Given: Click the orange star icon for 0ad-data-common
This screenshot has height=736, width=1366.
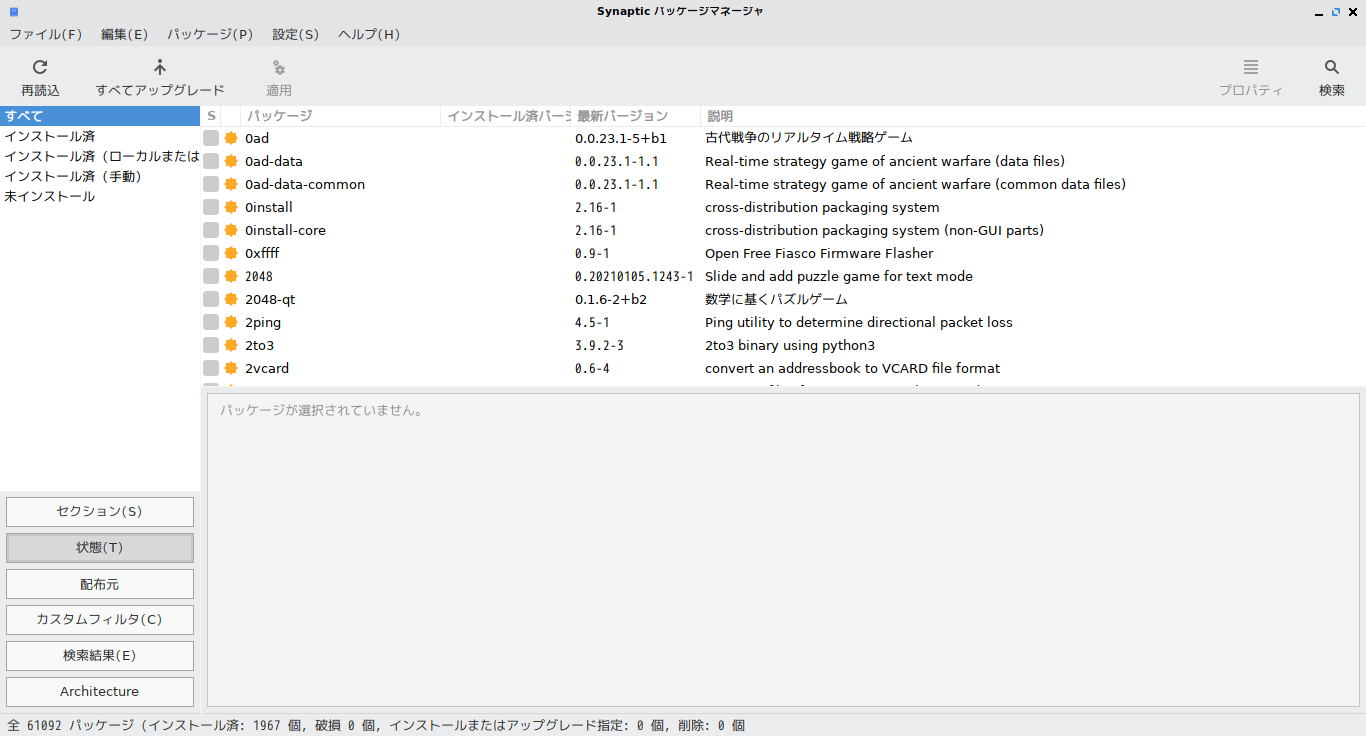Looking at the screenshot, I should pyautogui.click(x=231, y=184).
